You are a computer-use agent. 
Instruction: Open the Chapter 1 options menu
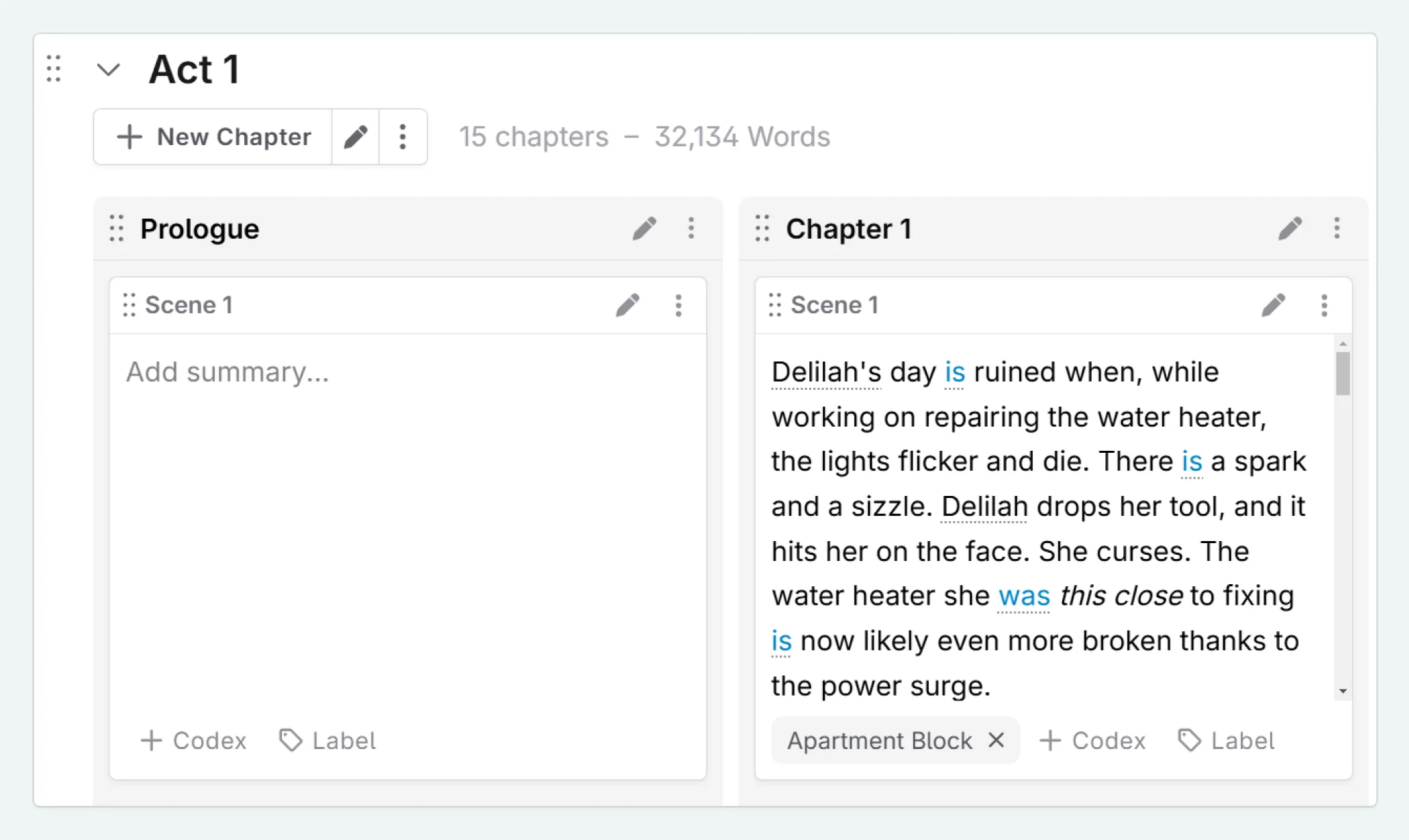click(1336, 228)
